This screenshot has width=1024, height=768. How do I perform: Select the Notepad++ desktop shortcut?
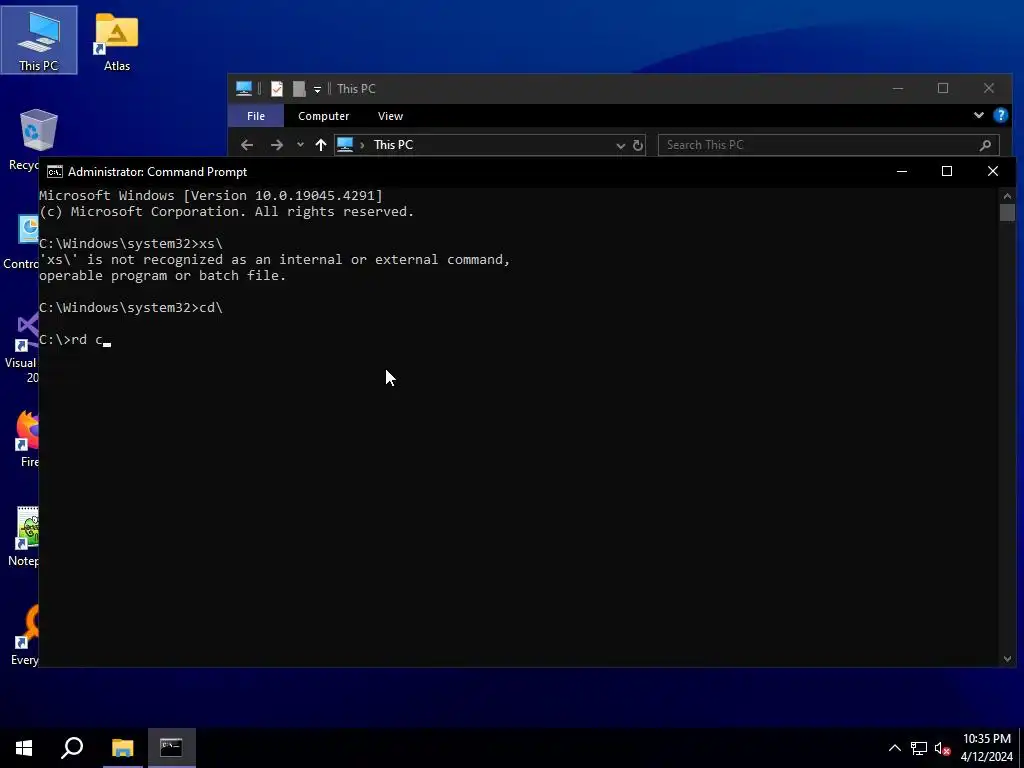[x=26, y=537]
